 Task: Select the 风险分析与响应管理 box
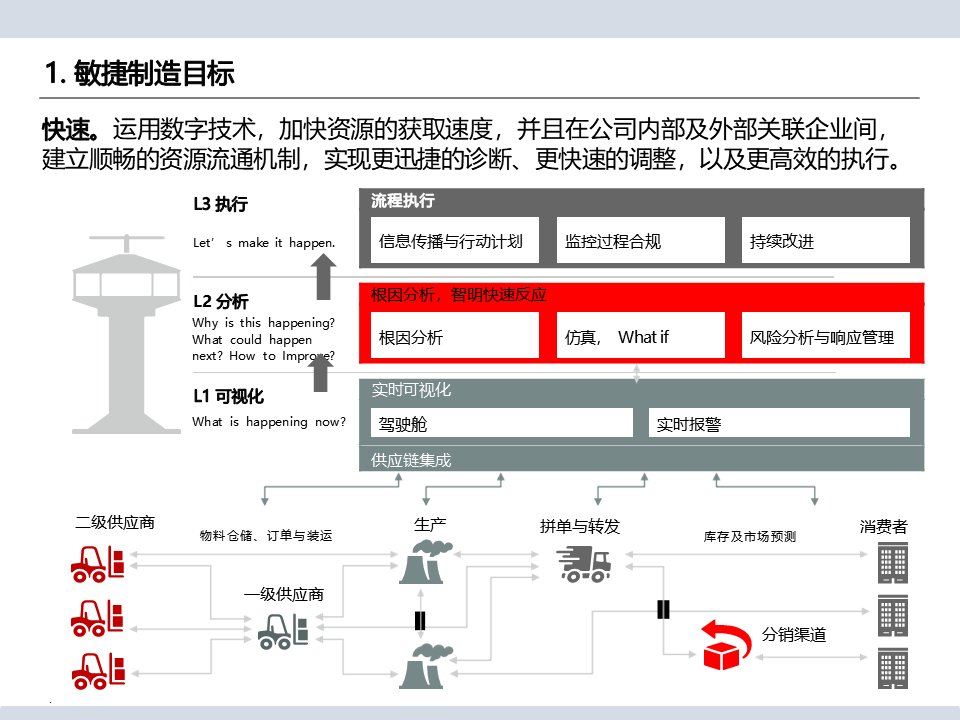point(825,336)
